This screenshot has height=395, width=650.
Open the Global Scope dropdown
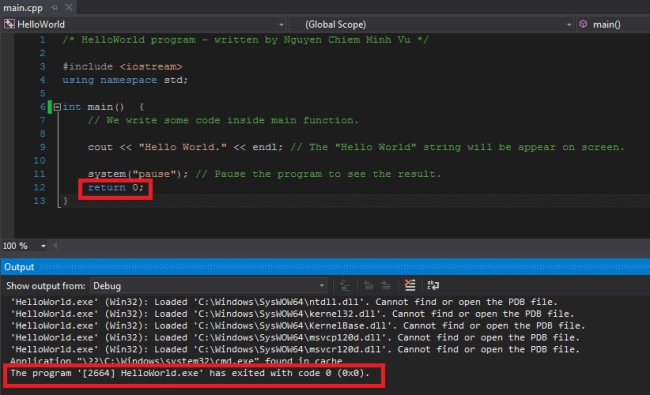pos(569,25)
